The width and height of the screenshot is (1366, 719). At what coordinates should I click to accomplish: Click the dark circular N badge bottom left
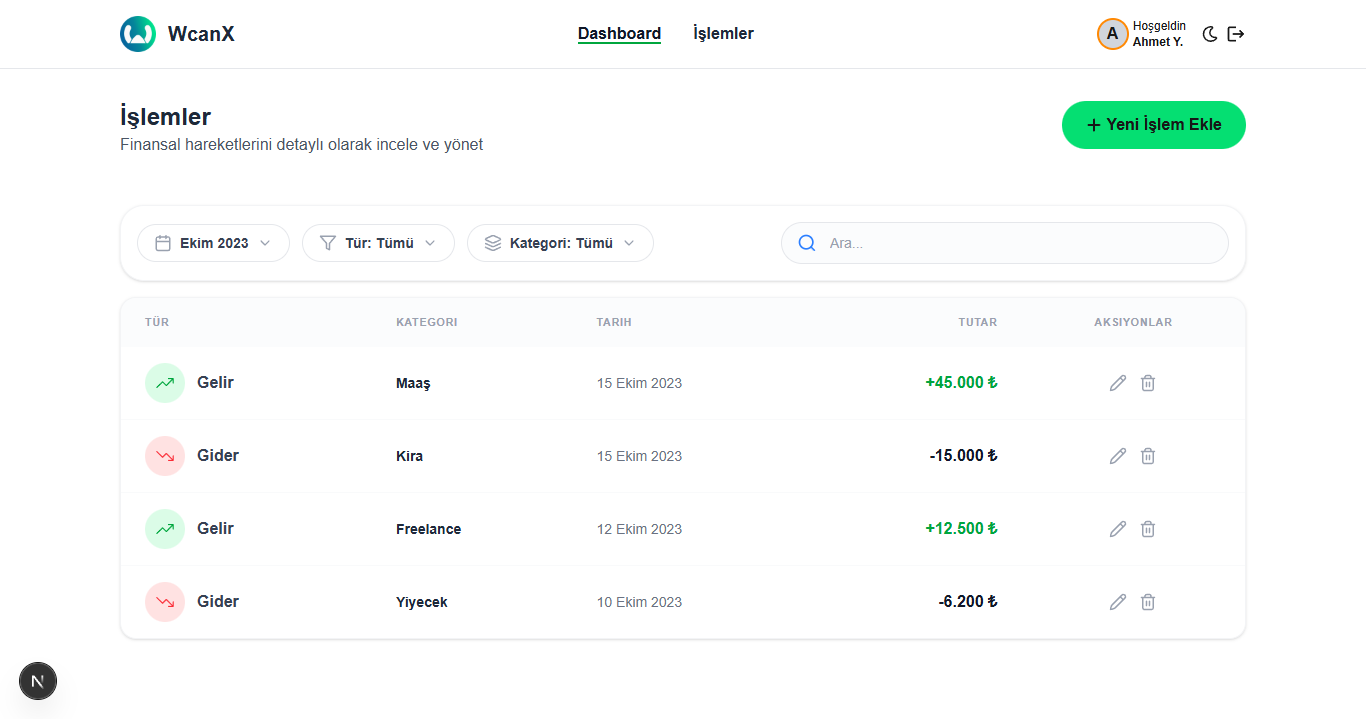click(x=38, y=681)
